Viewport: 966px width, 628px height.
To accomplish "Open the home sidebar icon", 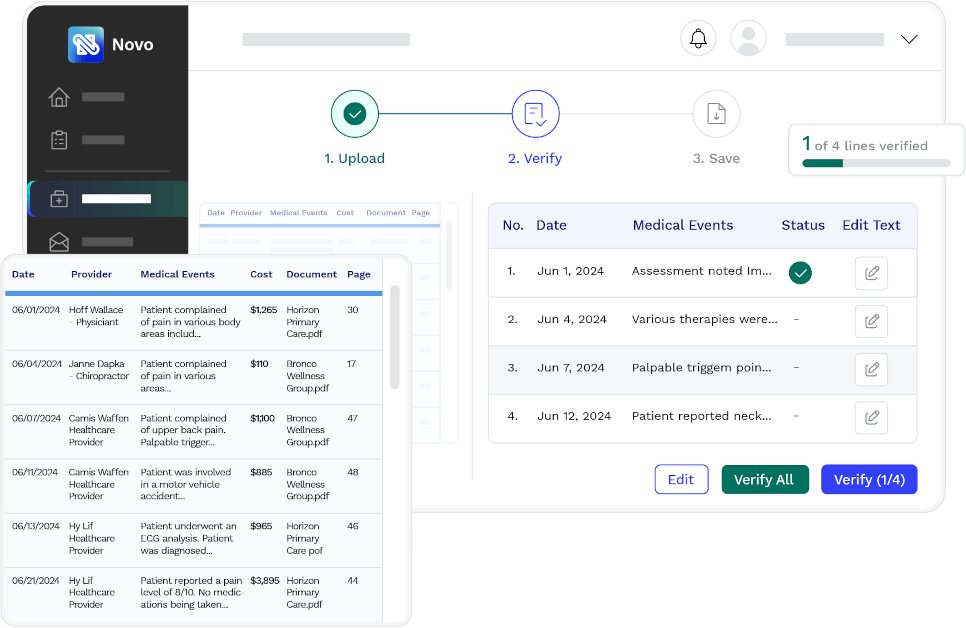I will [59, 97].
